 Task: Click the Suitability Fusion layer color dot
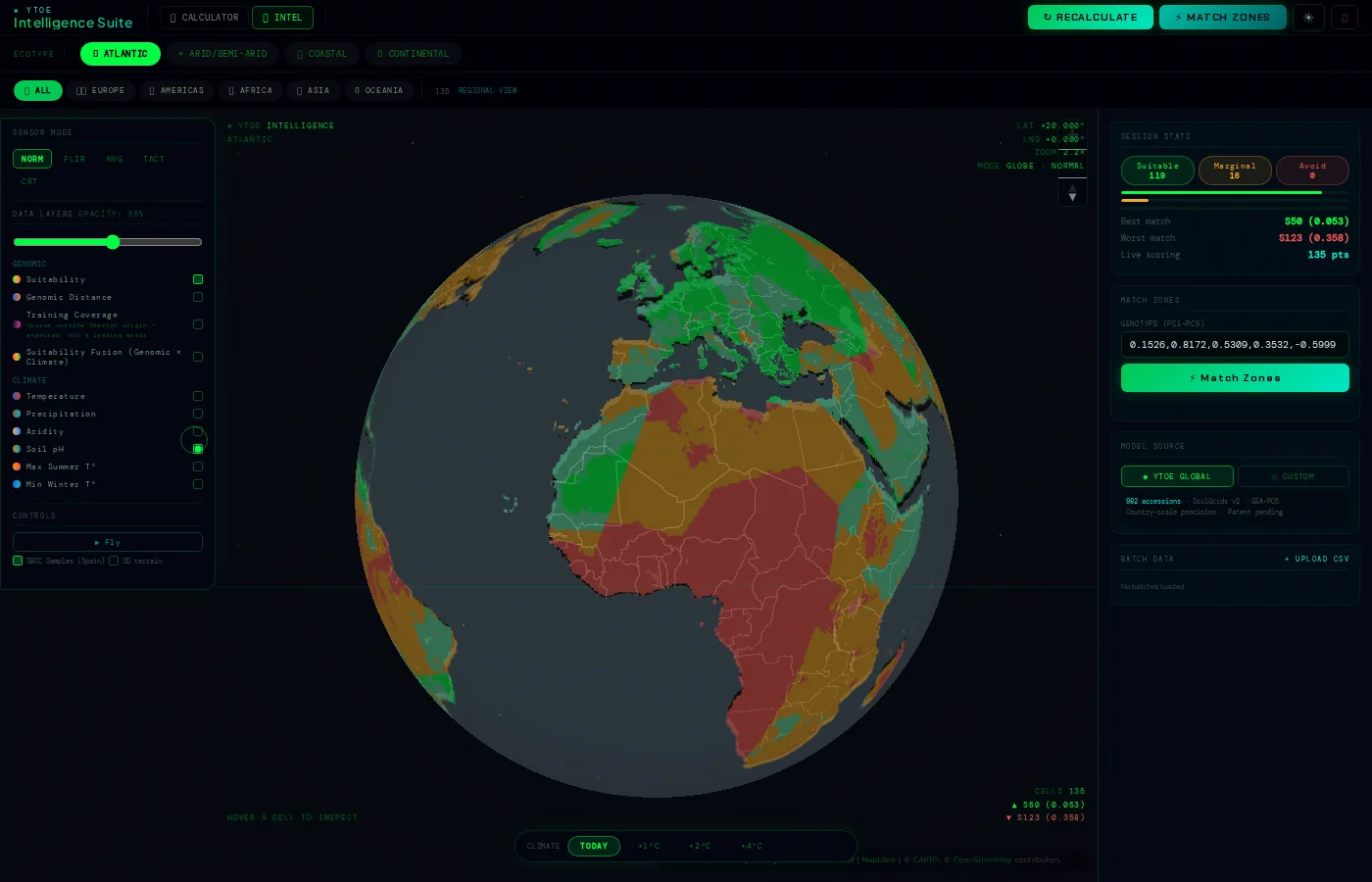point(17,357)
